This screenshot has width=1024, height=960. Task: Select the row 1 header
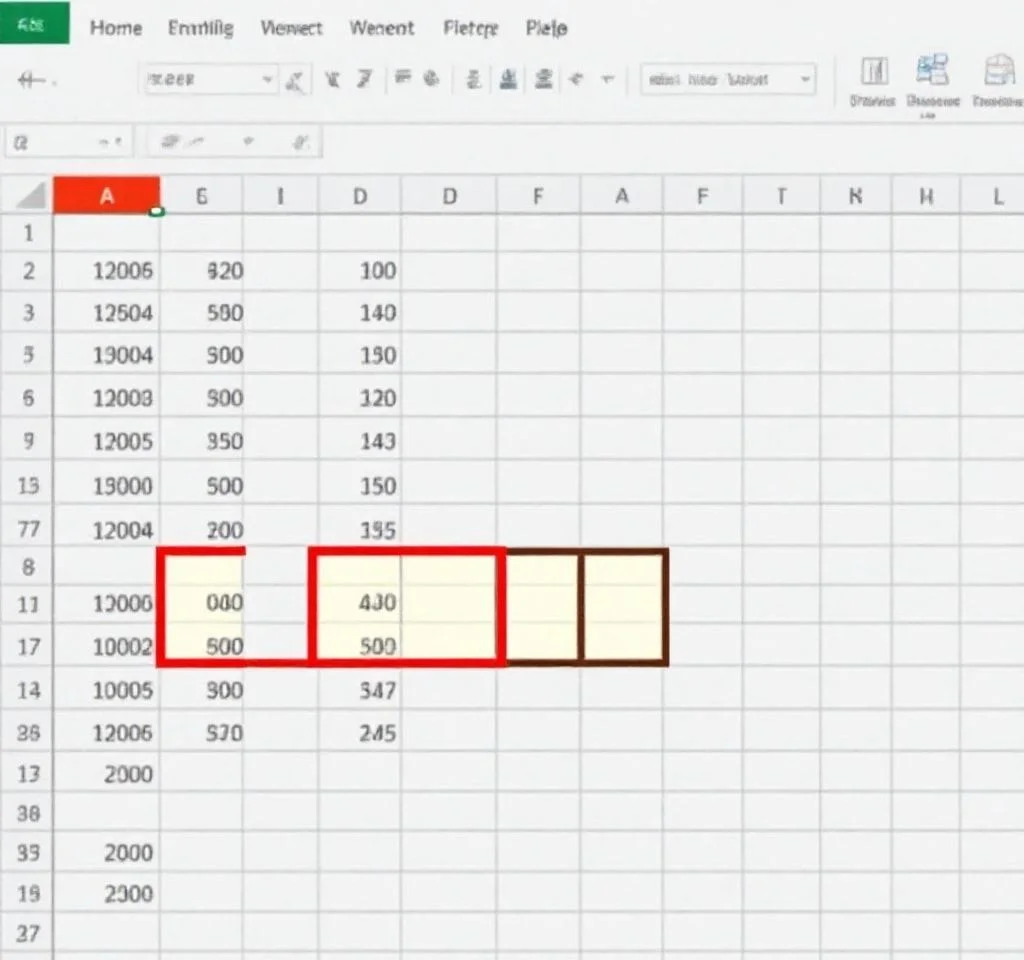28,233
